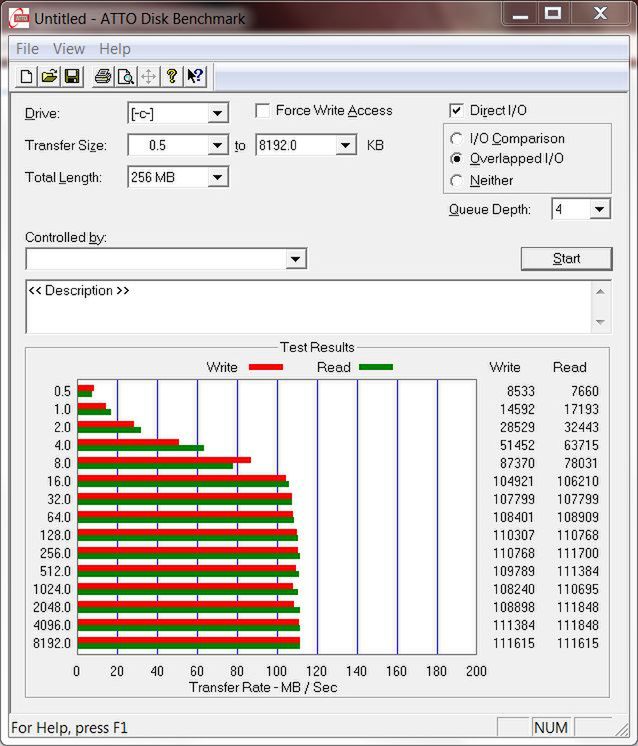
Task: Click the four-arrow move toolbar icon
Action: 148,76
